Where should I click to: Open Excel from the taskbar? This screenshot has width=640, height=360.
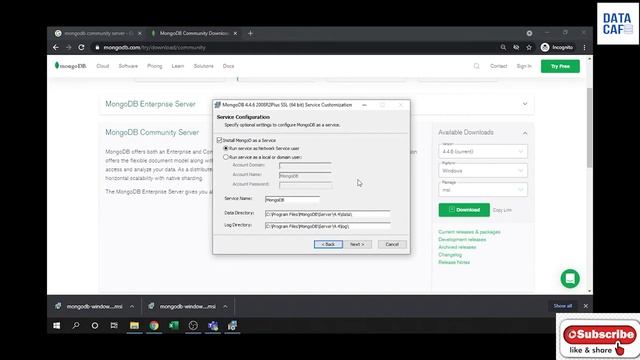173,325
